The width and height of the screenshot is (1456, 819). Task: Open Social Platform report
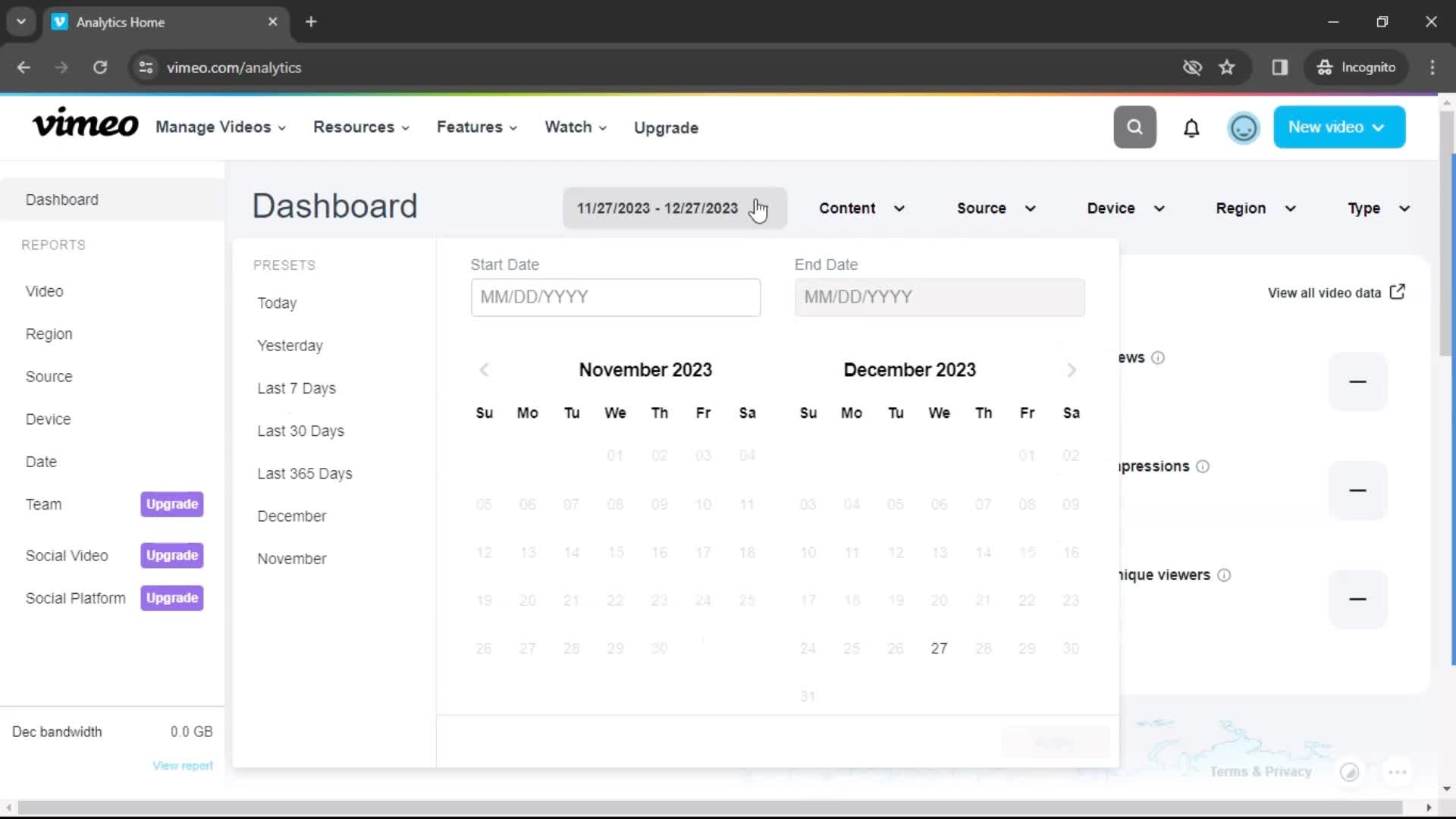[75, 598]
